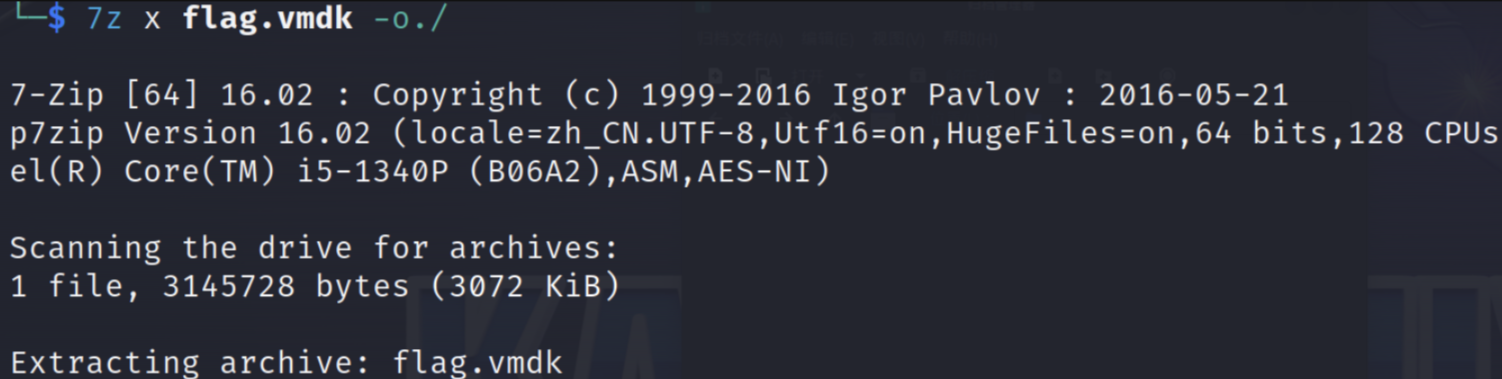Click the $ prompt symbol

(x=56, y=19)
